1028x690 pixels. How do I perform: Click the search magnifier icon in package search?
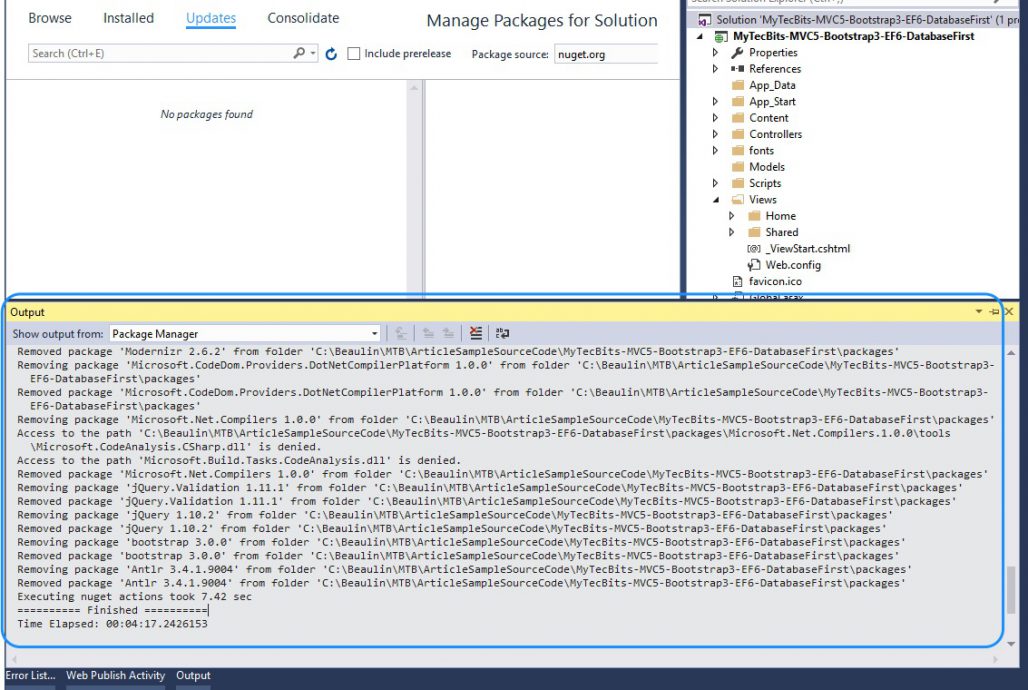[299, 53]
